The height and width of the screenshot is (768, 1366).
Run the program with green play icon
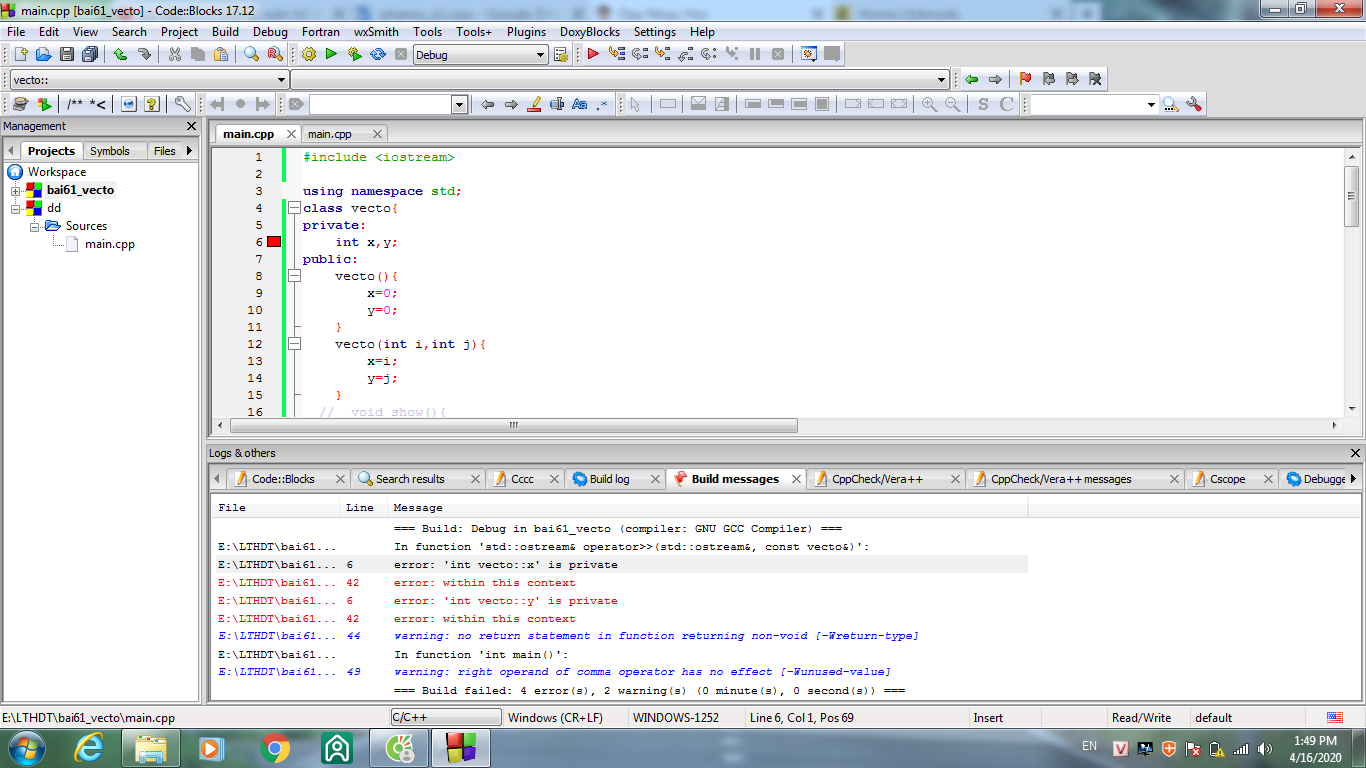pyautogui.click(x=331, y=55)
